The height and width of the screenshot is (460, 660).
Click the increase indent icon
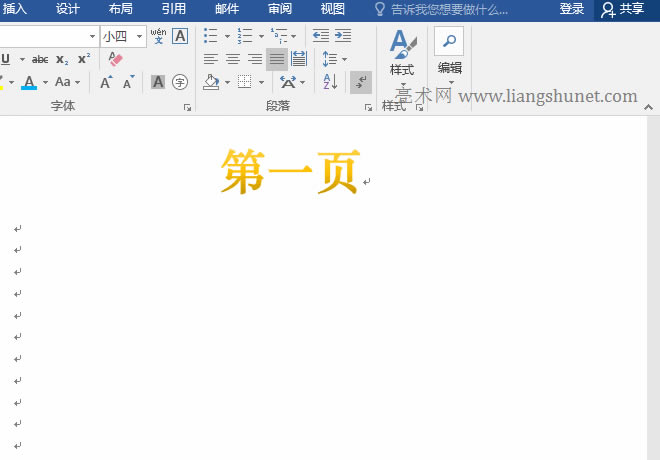pyautogui.click(x=343, y=36)
